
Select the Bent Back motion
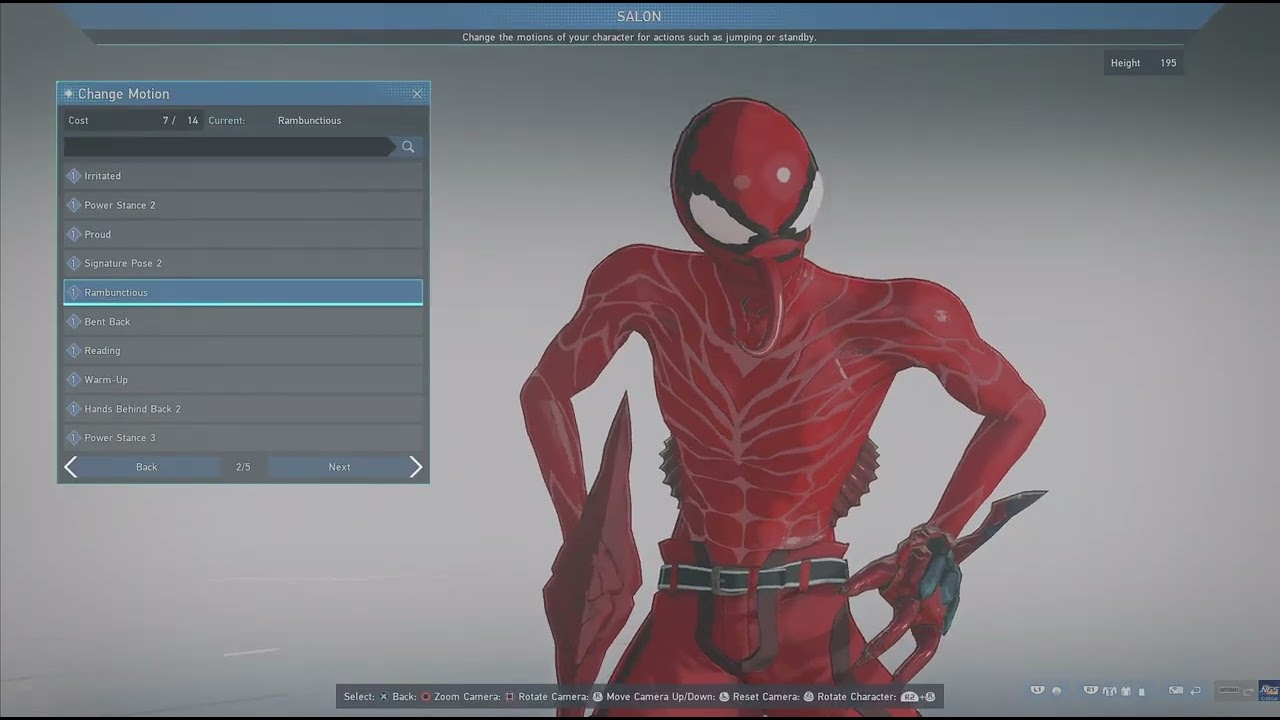coord(243,321)
